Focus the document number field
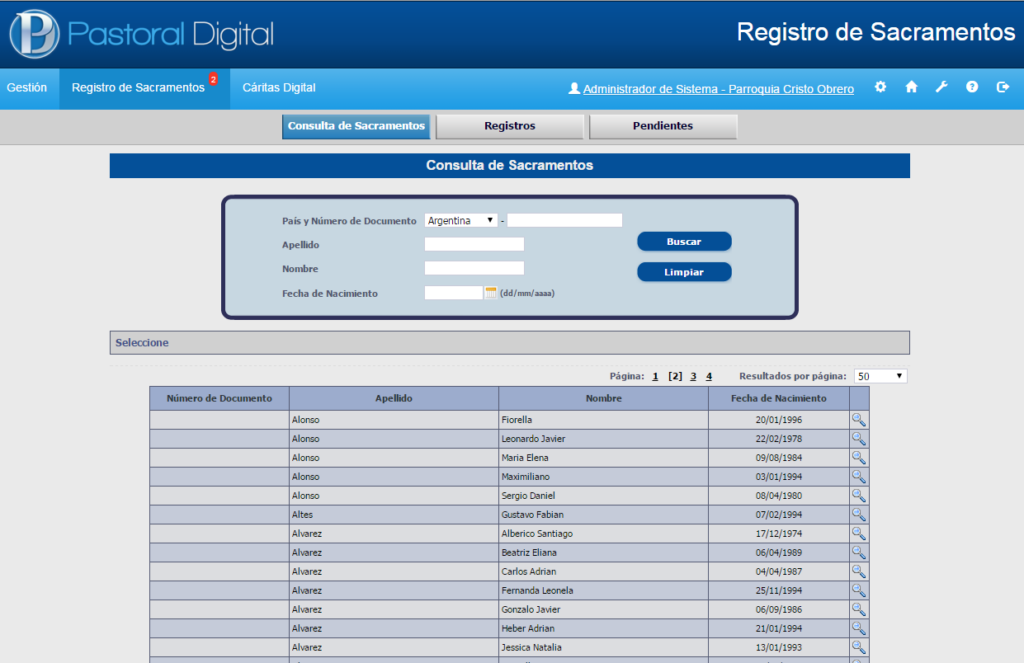Screen dimensions: 1024x663 565,220
